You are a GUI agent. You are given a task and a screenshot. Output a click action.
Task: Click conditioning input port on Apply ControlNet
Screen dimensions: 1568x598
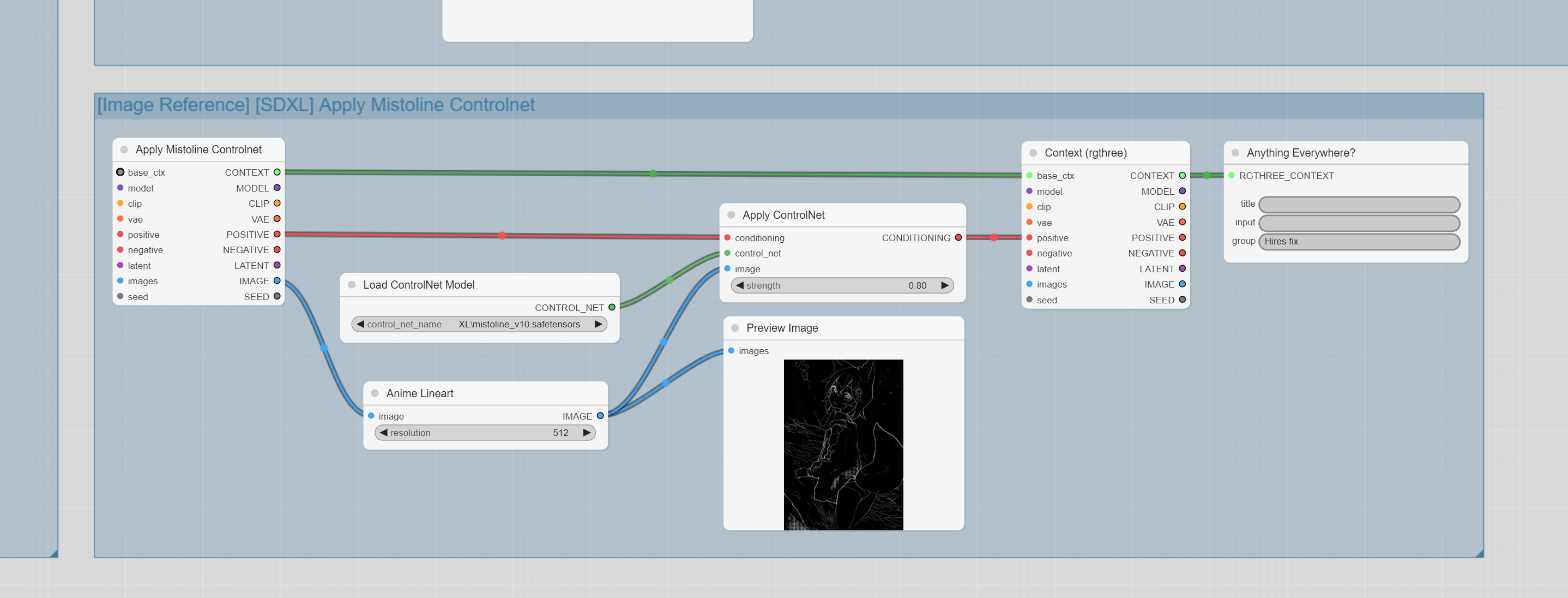(x=727, y=237)
